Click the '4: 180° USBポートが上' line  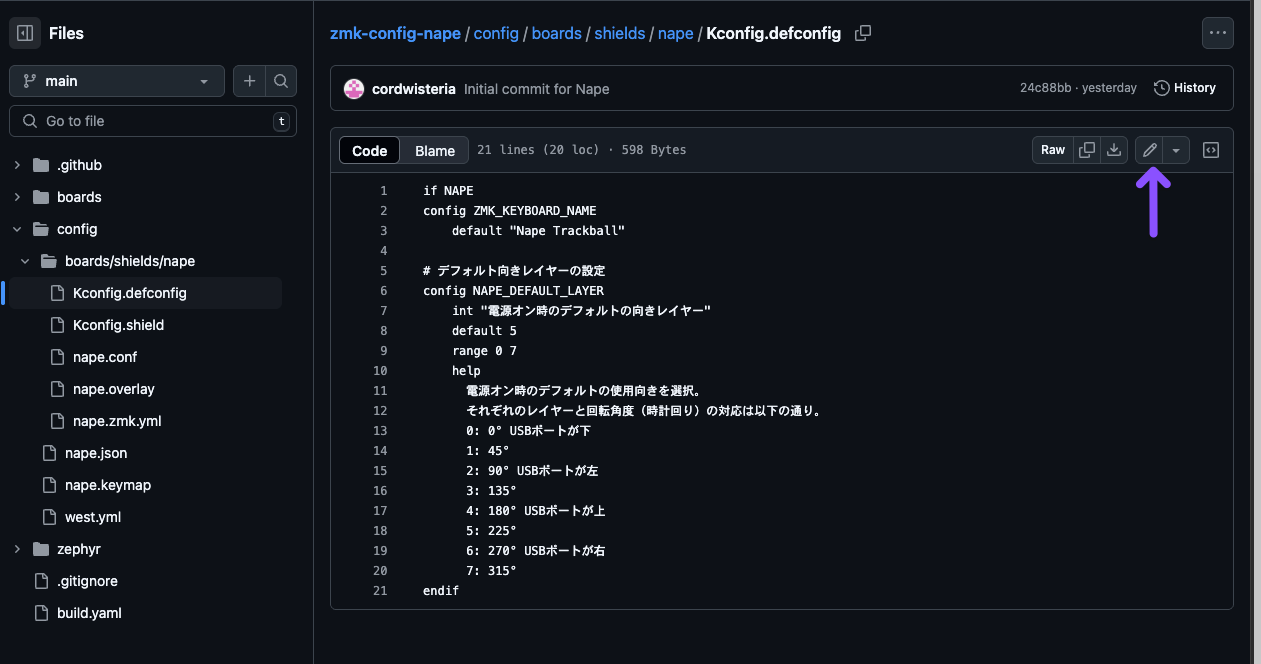(536, 511)
